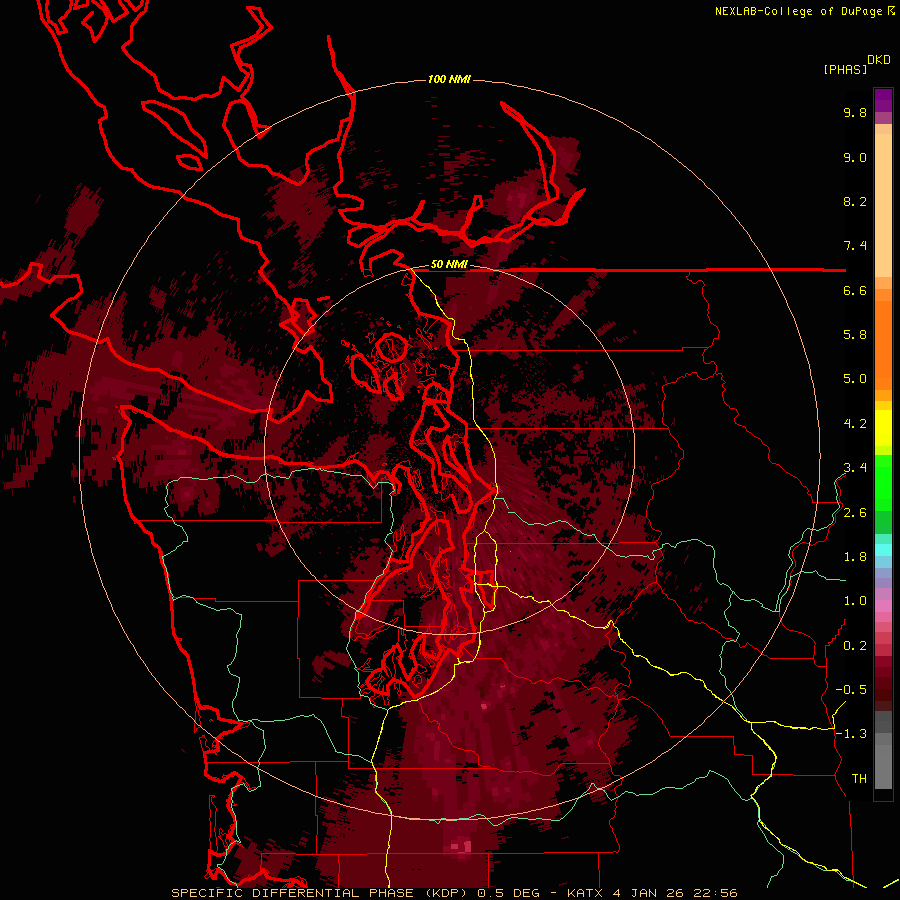Screen dimensions: 900x900
Task: Click the gray segment of the color scale
Action: click(x=883, y=752)
